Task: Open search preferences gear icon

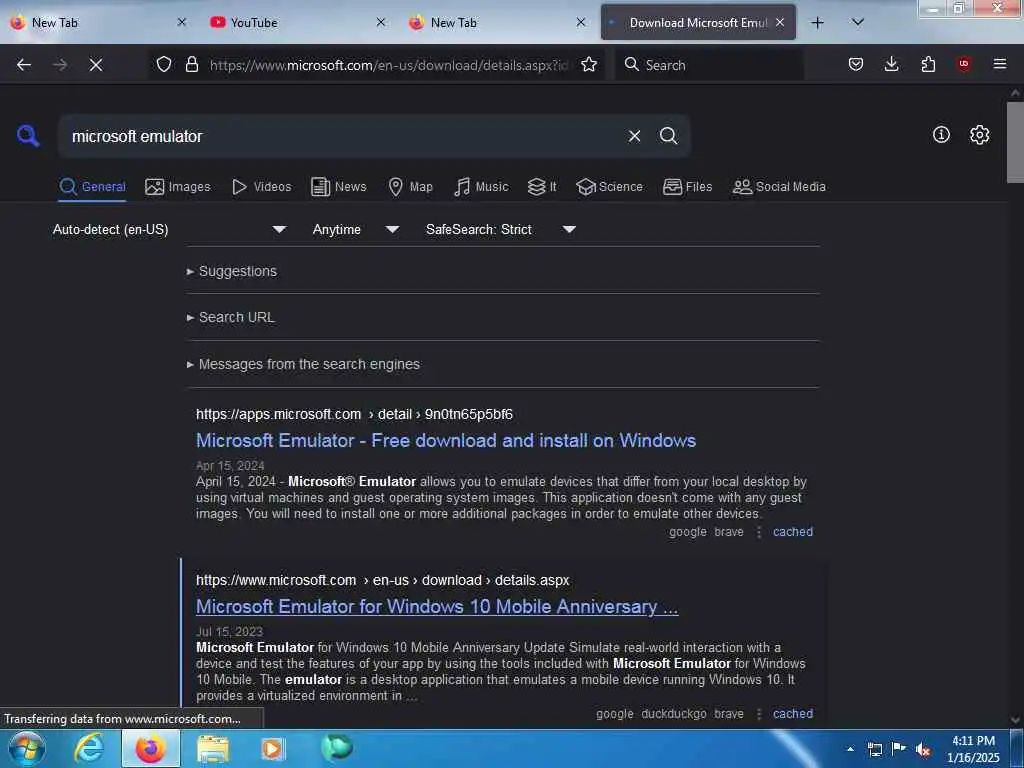Action: pos(979,135)
